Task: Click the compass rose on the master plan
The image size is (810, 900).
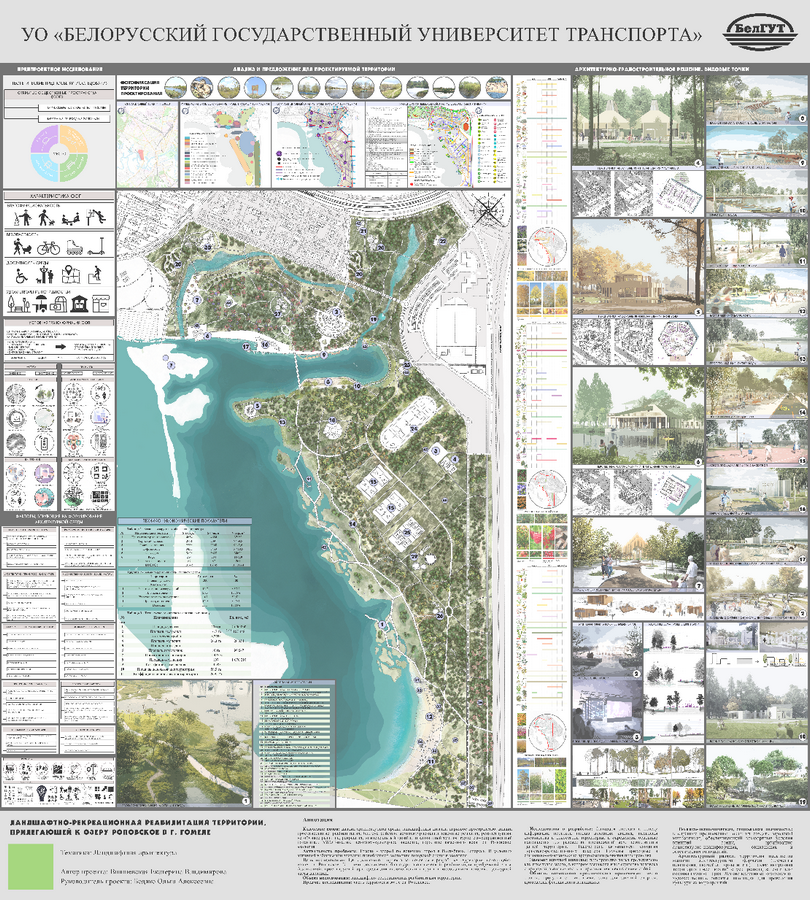Action: 489,208
